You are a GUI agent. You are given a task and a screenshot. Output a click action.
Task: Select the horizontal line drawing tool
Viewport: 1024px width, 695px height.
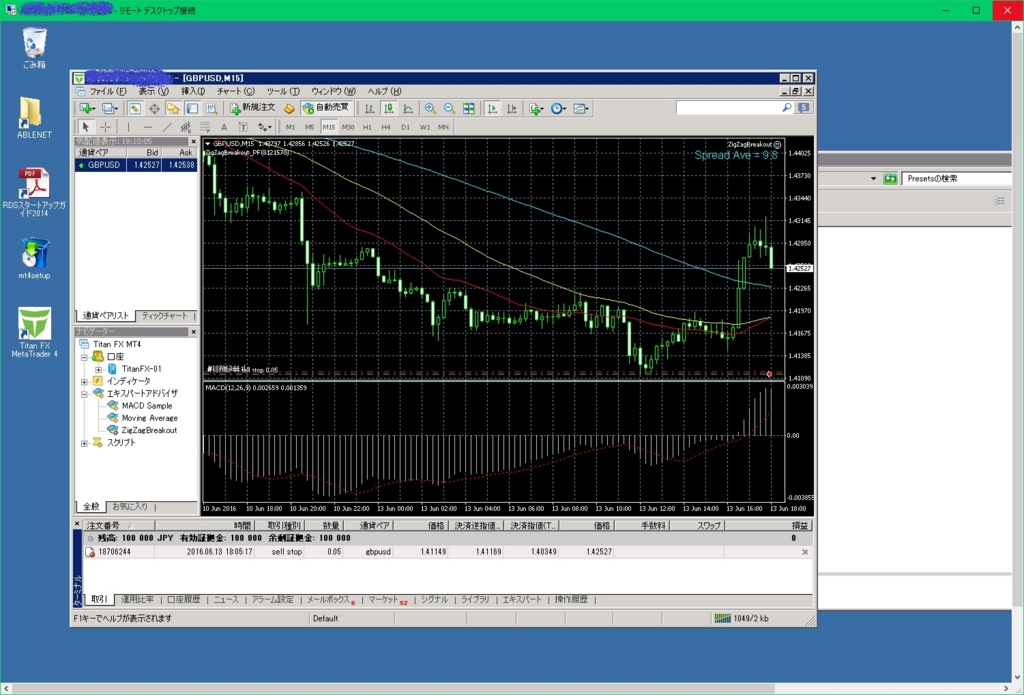[x=147, y=125]
